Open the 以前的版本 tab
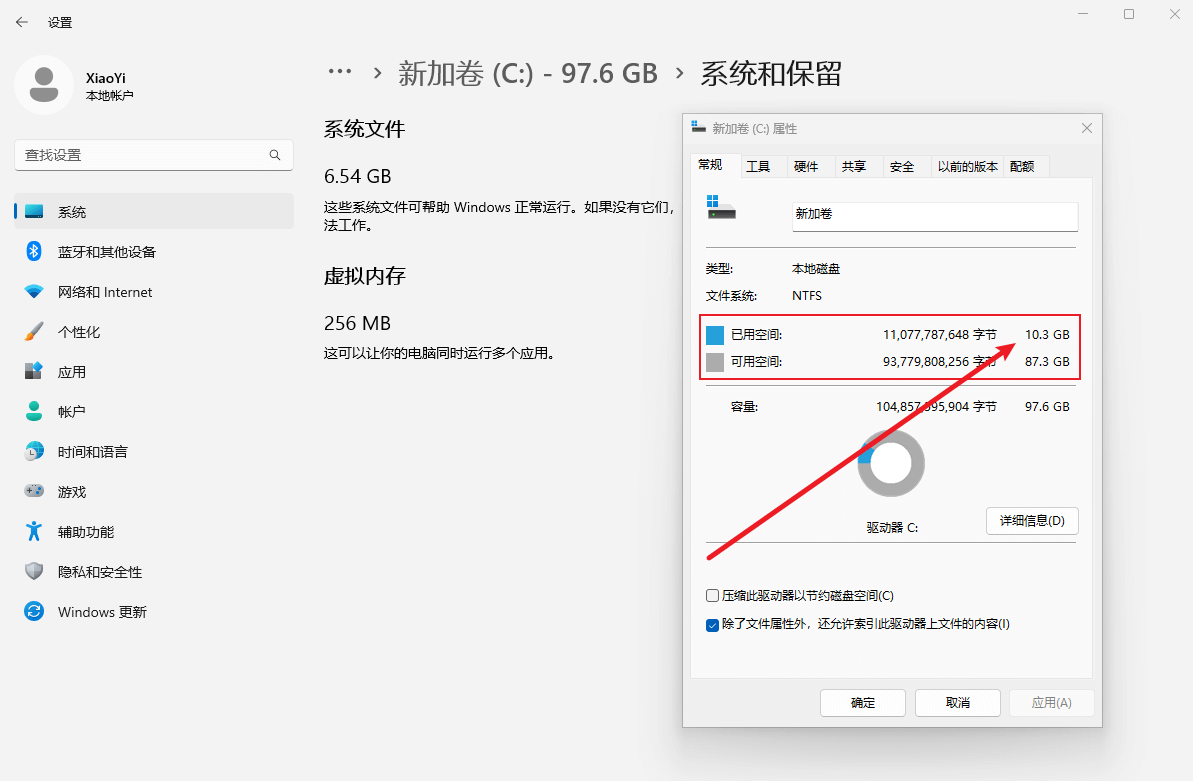The width and height of the screenshot is (1193, 781). click(966, 166)
